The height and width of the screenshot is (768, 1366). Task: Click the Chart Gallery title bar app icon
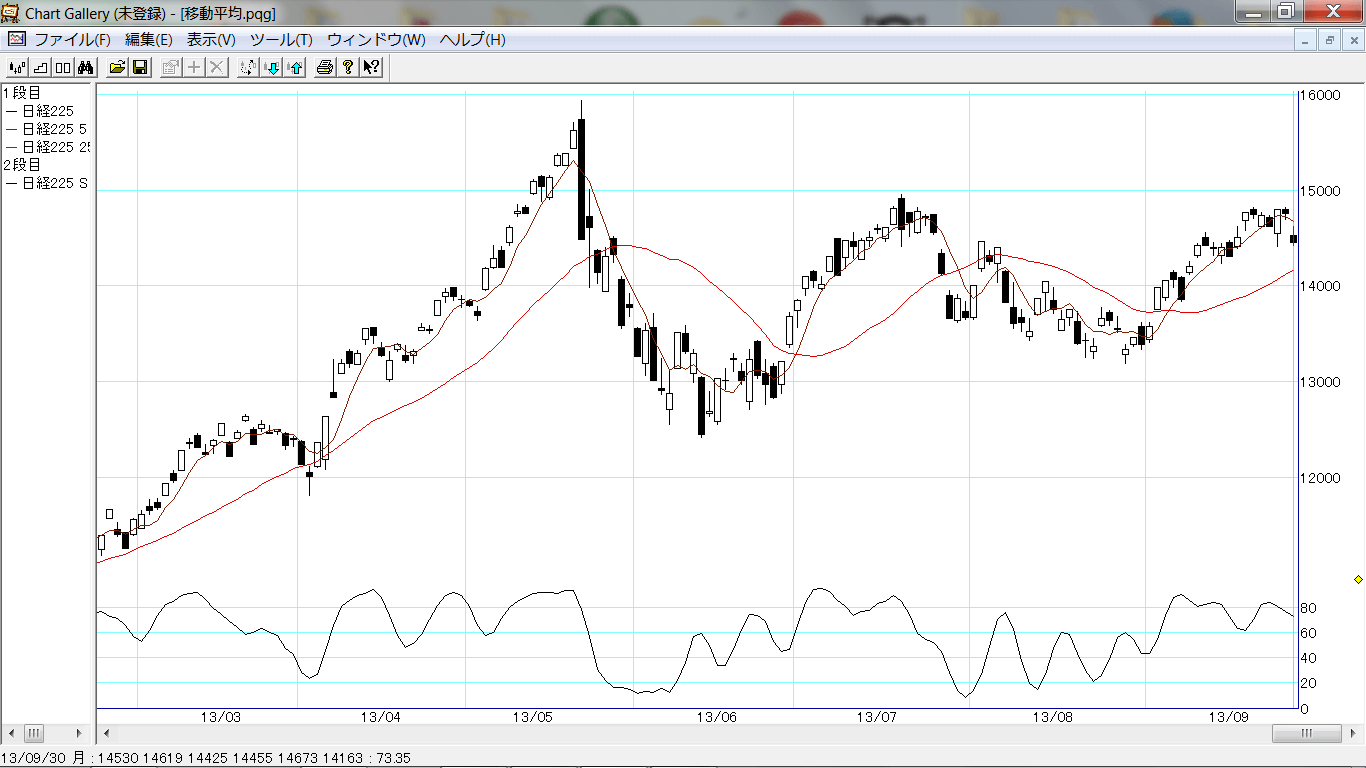click(x=11, y=13)
